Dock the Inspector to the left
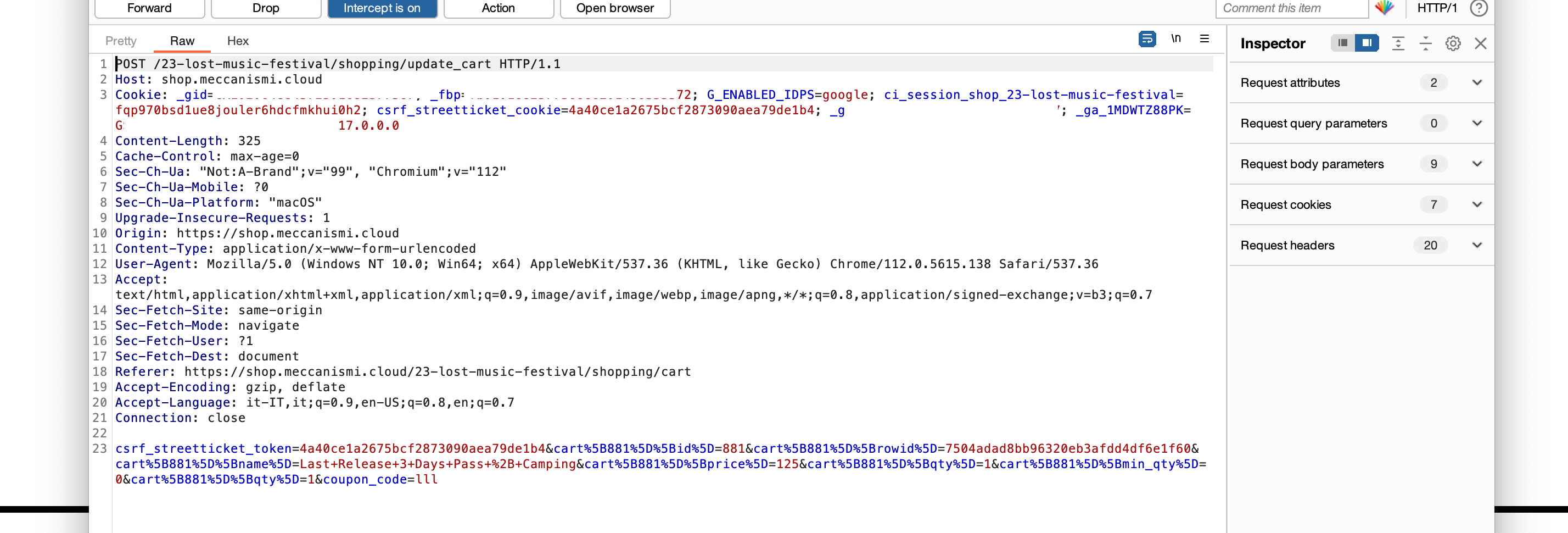The width and height of the screenshot is (1568, 533). (x=1343, y=43)
